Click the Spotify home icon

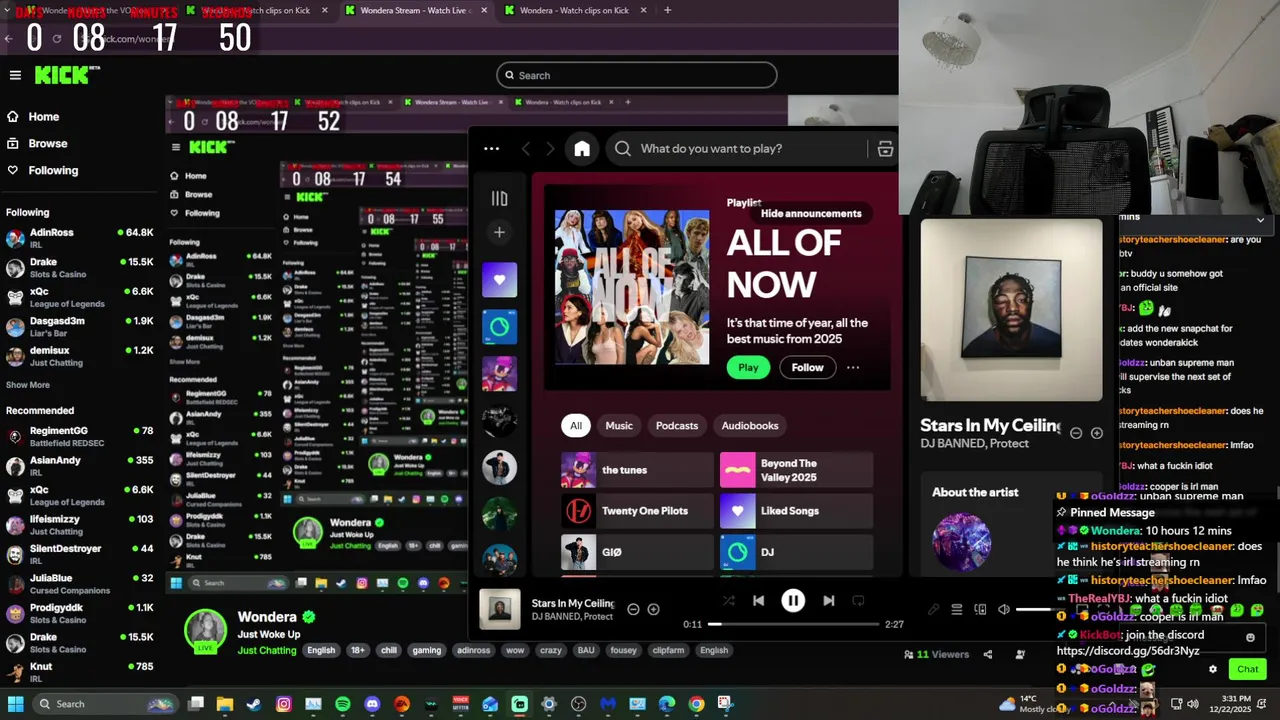(582, 149)
